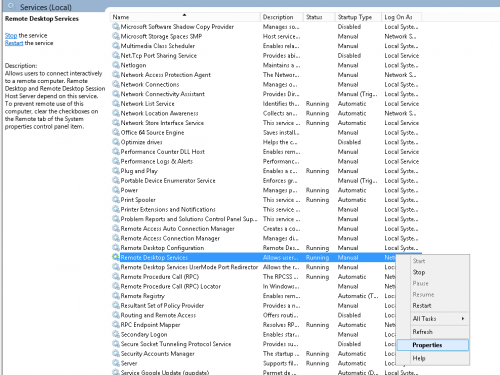500x375 pixels.
Task: Open the All Tasks submenu
Action: tap(433, 319)
